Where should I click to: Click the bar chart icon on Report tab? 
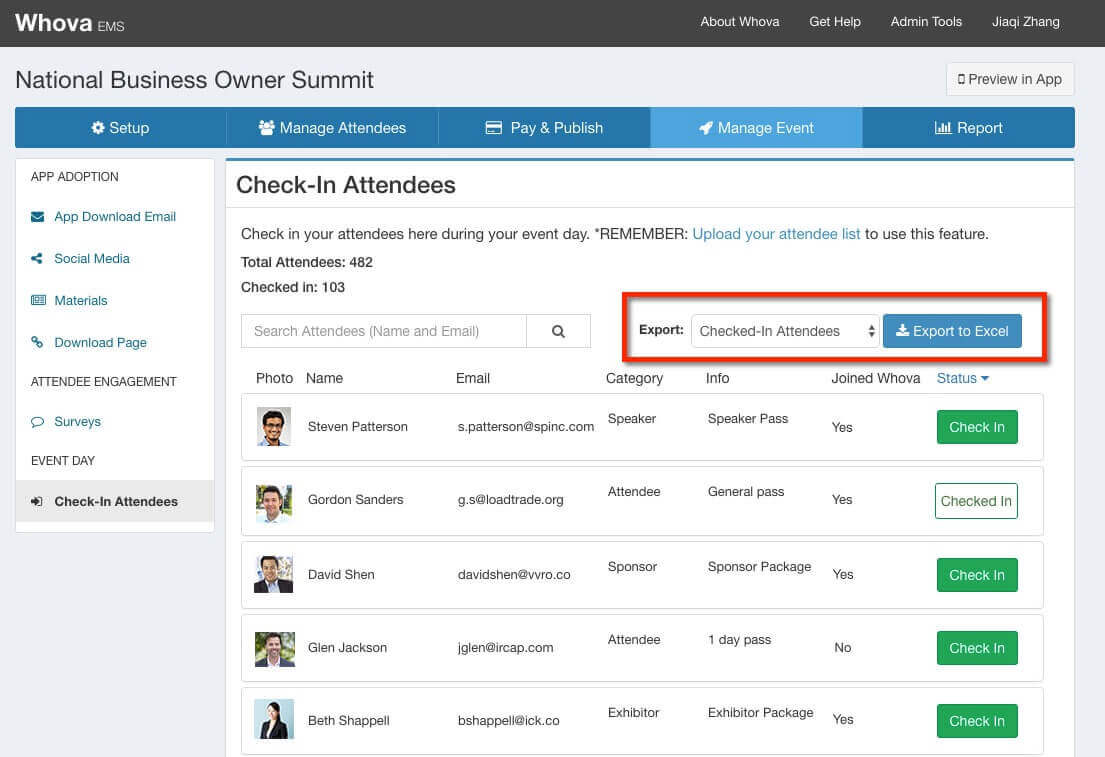(x=942, y=128)
